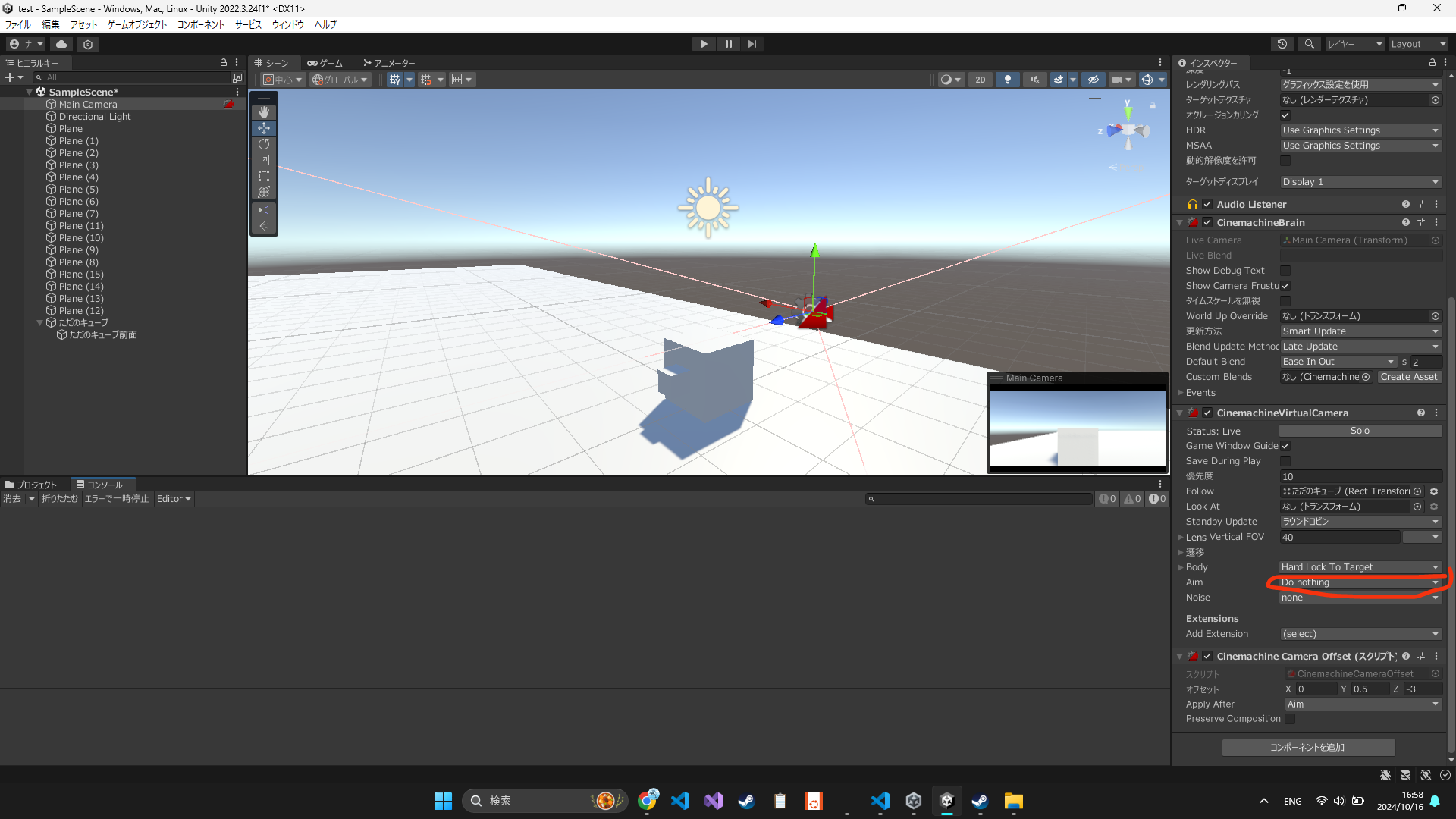Open the Aim dropdown

pos(1360,582)
